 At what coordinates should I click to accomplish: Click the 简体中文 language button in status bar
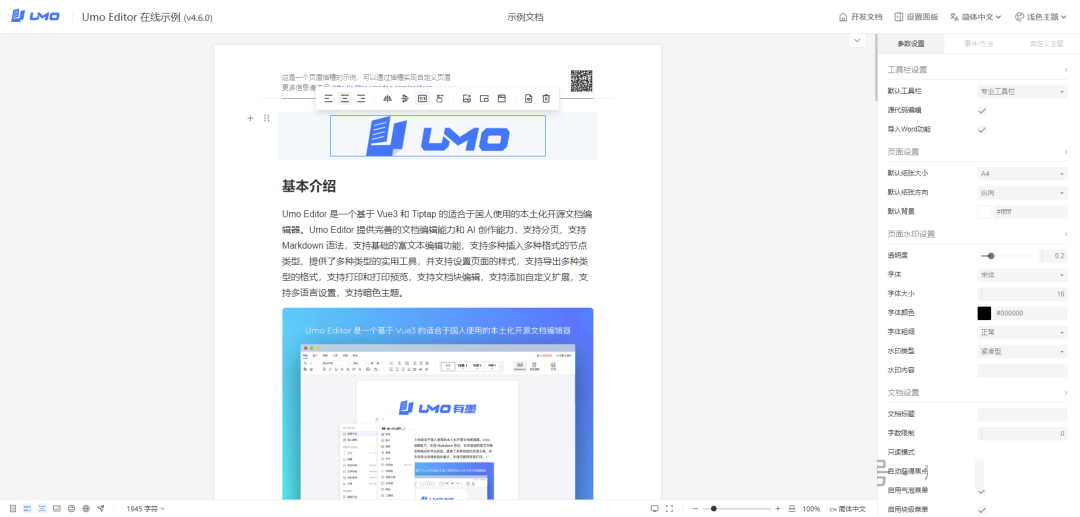pyautogui.click(x=848, y=509)
